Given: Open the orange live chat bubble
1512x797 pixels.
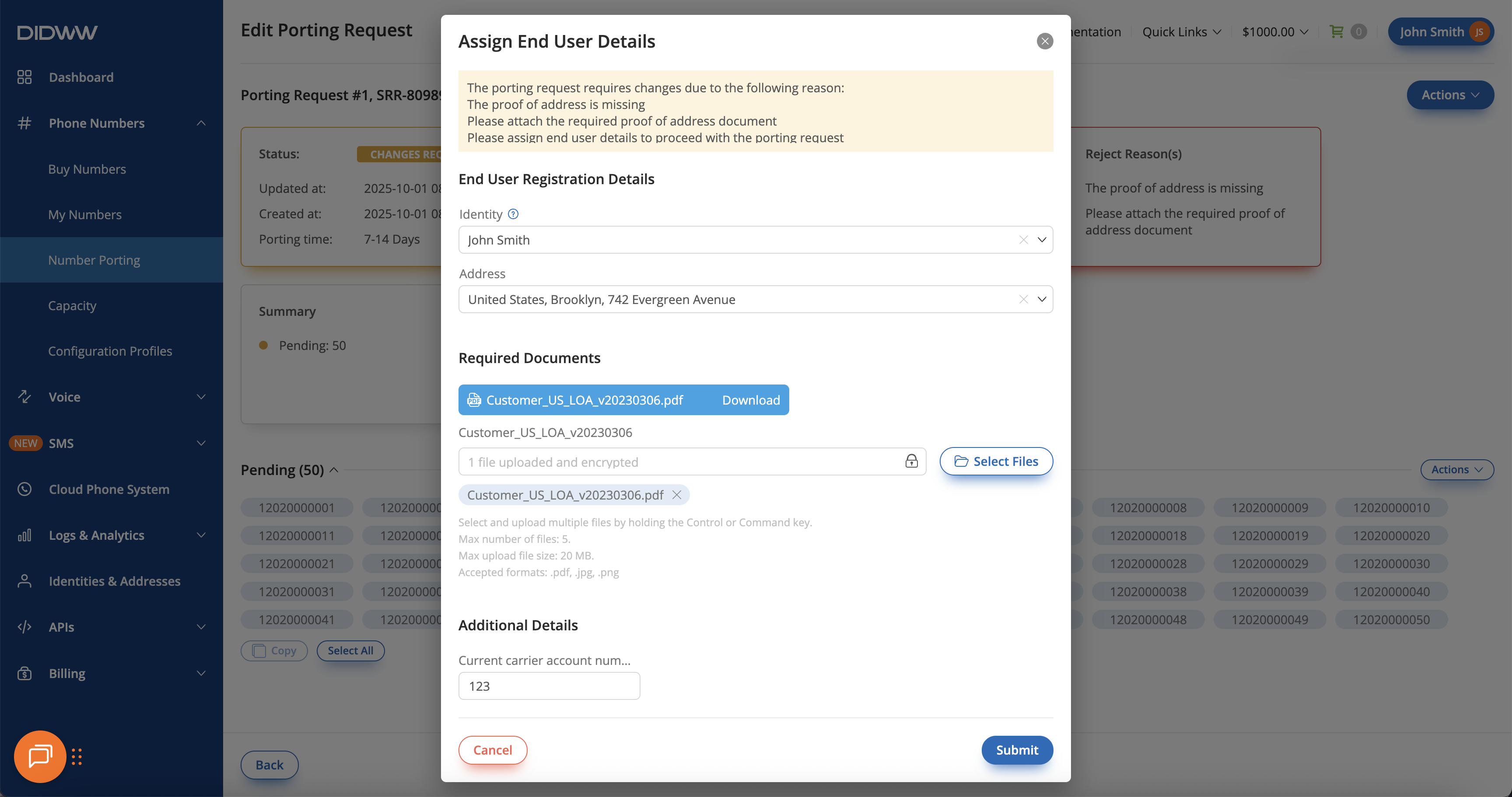Looking at the screenshot, I should click(x=40, y=756).
